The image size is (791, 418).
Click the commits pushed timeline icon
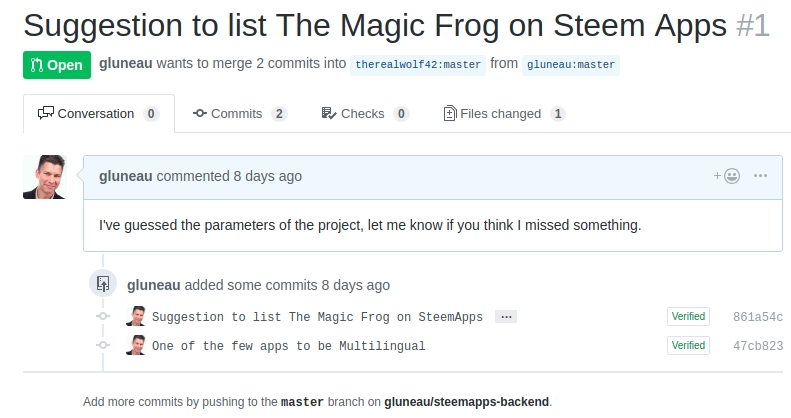click(102, 284)
